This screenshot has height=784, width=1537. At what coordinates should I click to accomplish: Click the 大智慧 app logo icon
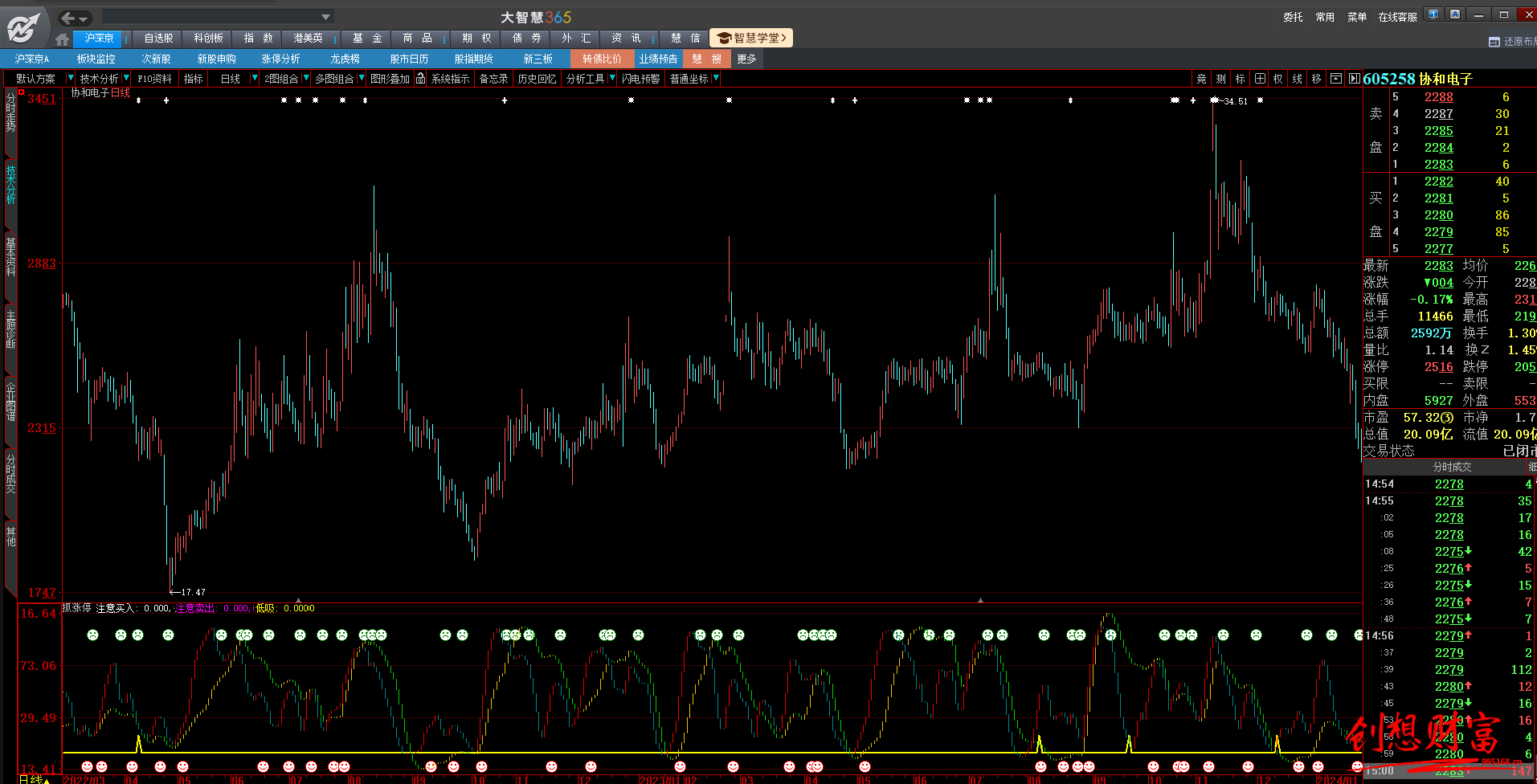(24, 28)
